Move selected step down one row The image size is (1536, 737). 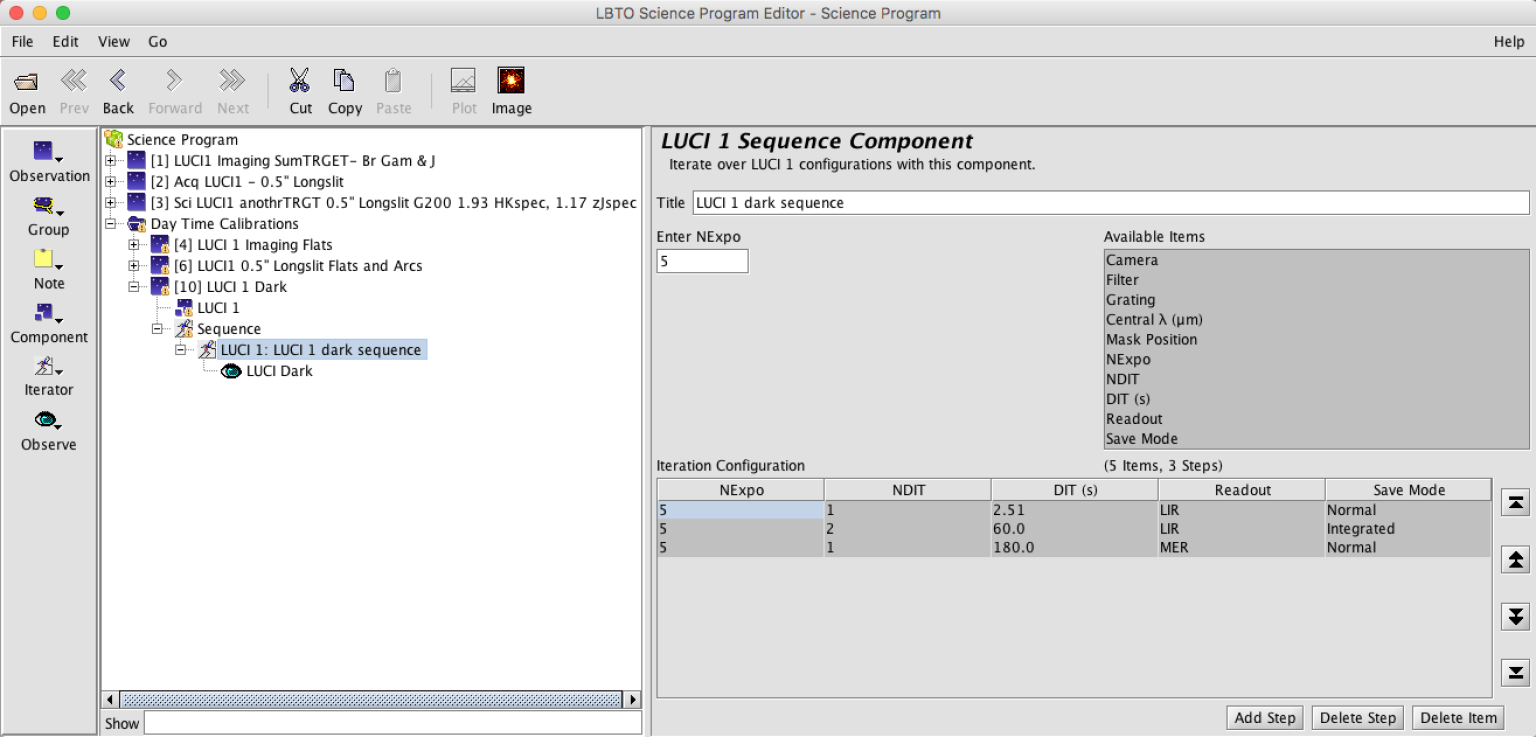pos(1516,616)
